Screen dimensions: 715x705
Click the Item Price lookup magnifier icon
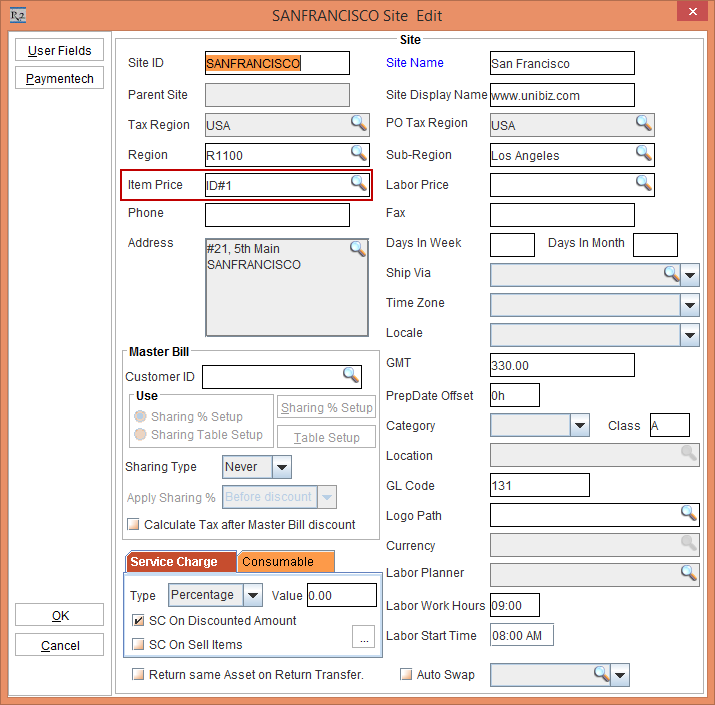click(x=357, y=184)
